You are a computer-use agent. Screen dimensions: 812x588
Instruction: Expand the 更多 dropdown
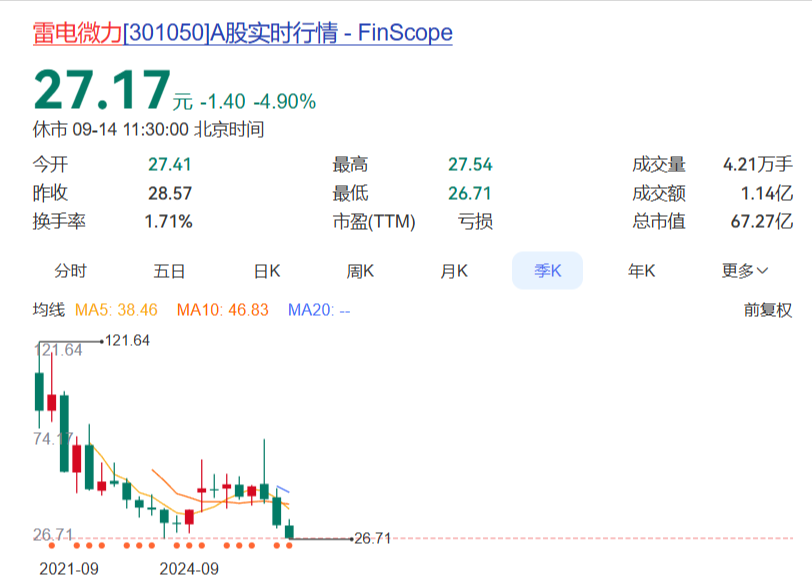point(745,270)
